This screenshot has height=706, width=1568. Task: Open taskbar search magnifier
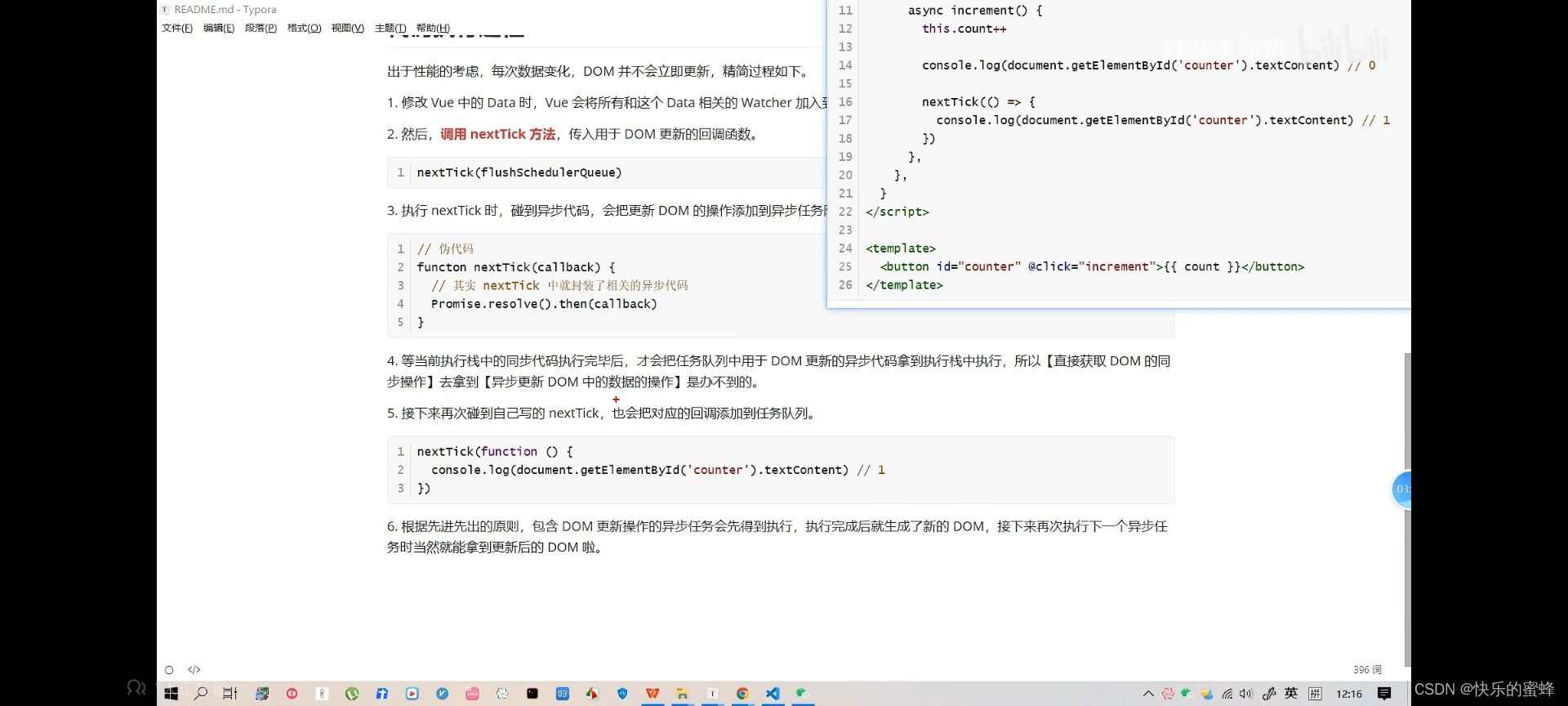coord(200,694)
